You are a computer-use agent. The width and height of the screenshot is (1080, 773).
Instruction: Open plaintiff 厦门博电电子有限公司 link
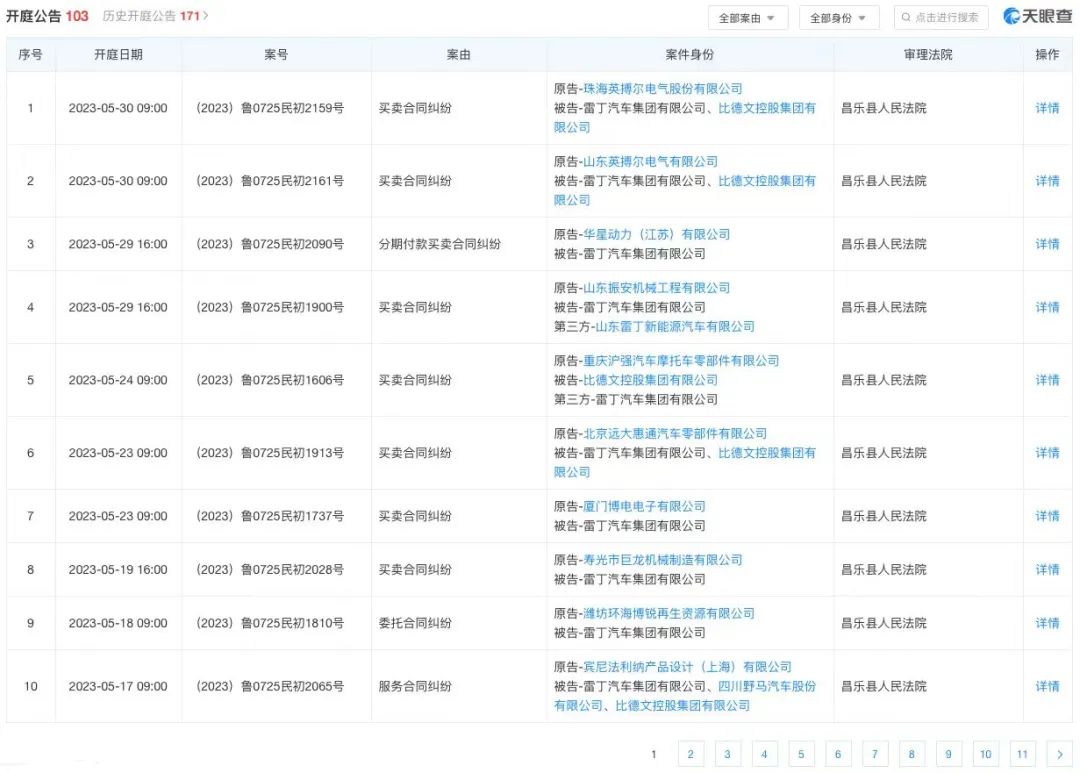644,506
